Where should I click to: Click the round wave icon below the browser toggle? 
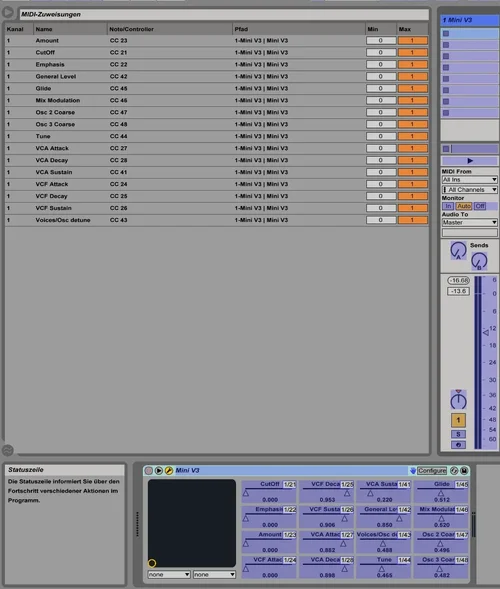pos(7,450)
